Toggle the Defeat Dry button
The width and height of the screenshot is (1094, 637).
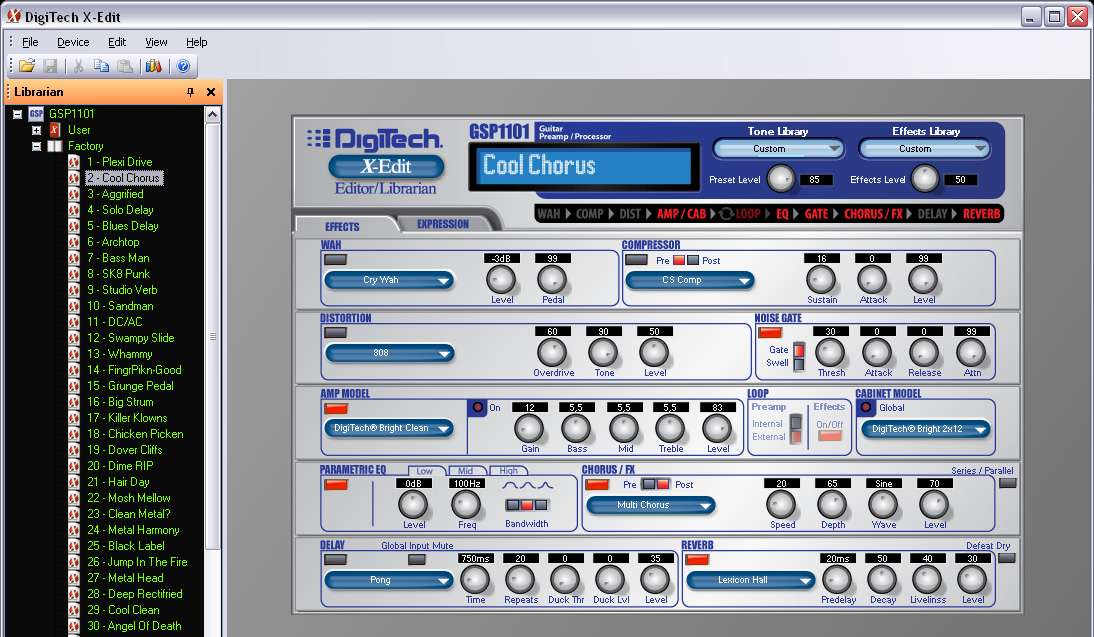(1006, 558)
